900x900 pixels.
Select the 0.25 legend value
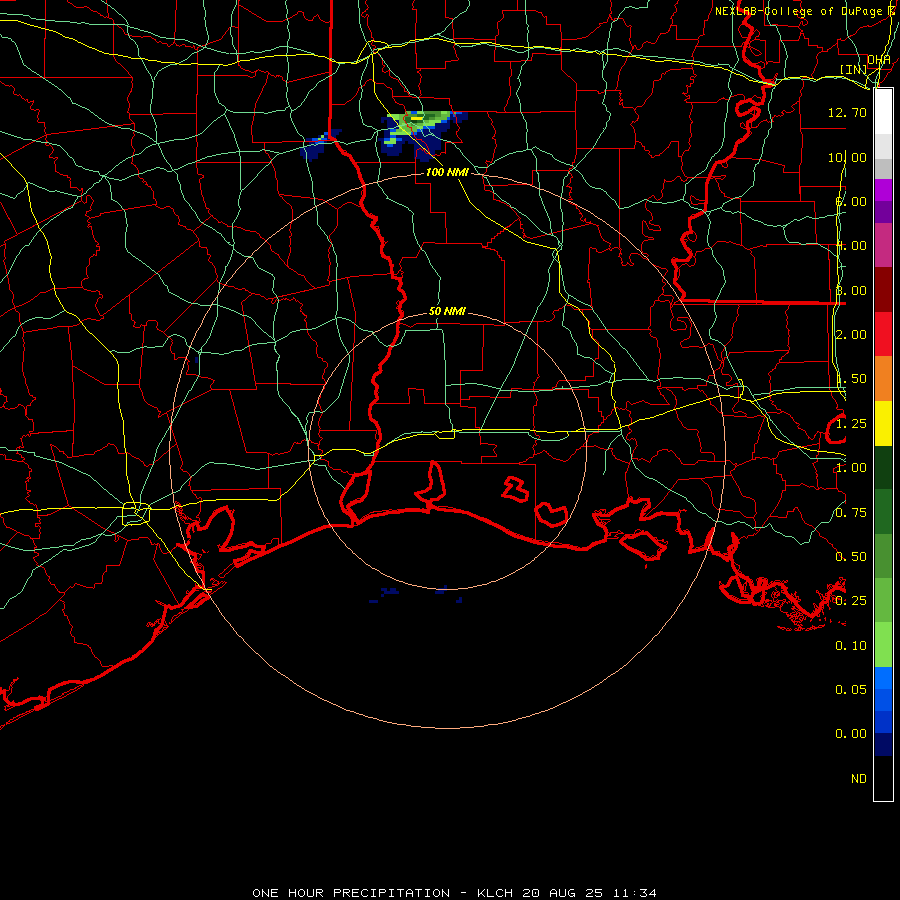click(851, 601)
